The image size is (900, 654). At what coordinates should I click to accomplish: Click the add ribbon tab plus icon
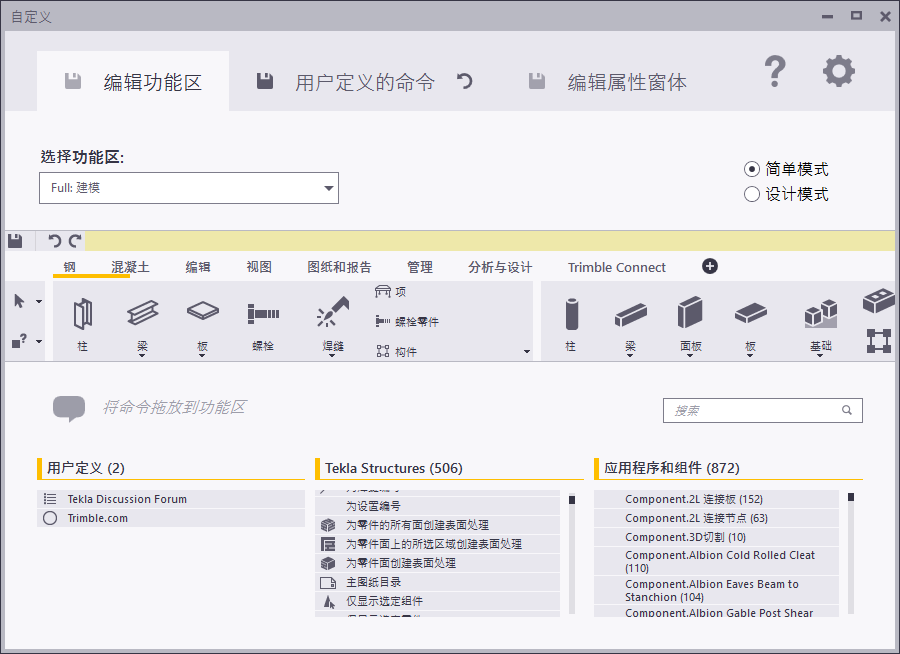pos(710,266)
